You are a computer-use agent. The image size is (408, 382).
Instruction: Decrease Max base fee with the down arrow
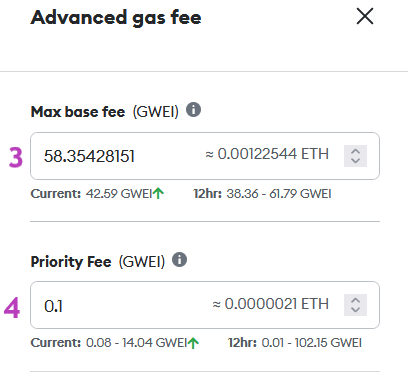coord(356,161)
